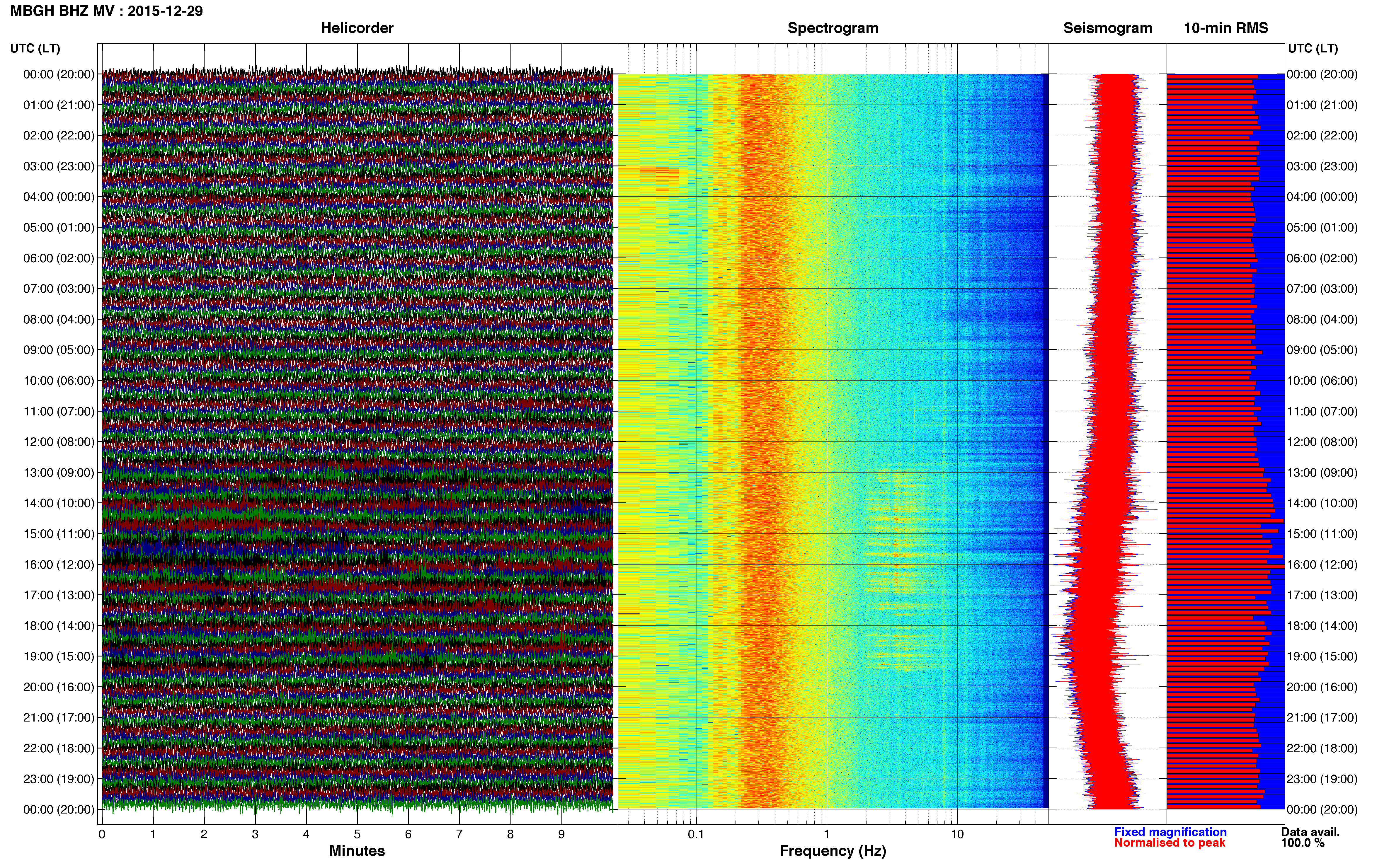Click the 'Normalised to peak' legend text
The width and height of the screenshot is (1389, 868).
[x=1170, y=843]
